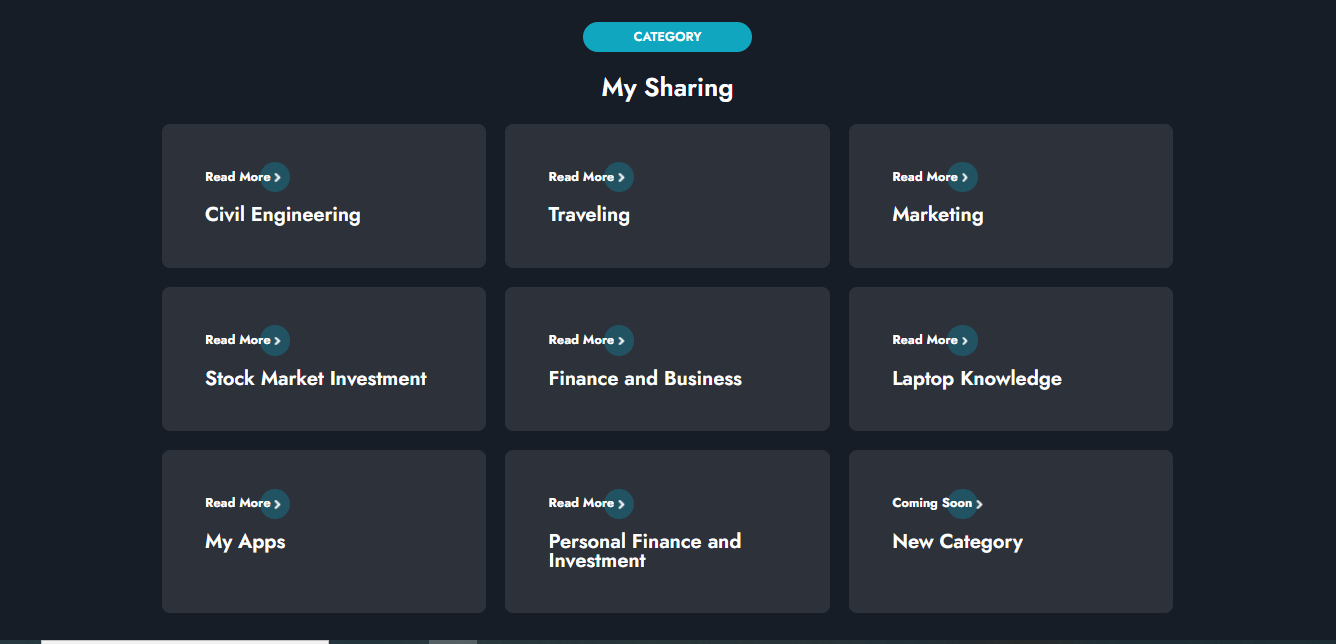The width and height of the screenshot is (1336, 644).
Task: Click the CATEGORY pill badge
Action: pyautogui.click(x=667, y=37)
